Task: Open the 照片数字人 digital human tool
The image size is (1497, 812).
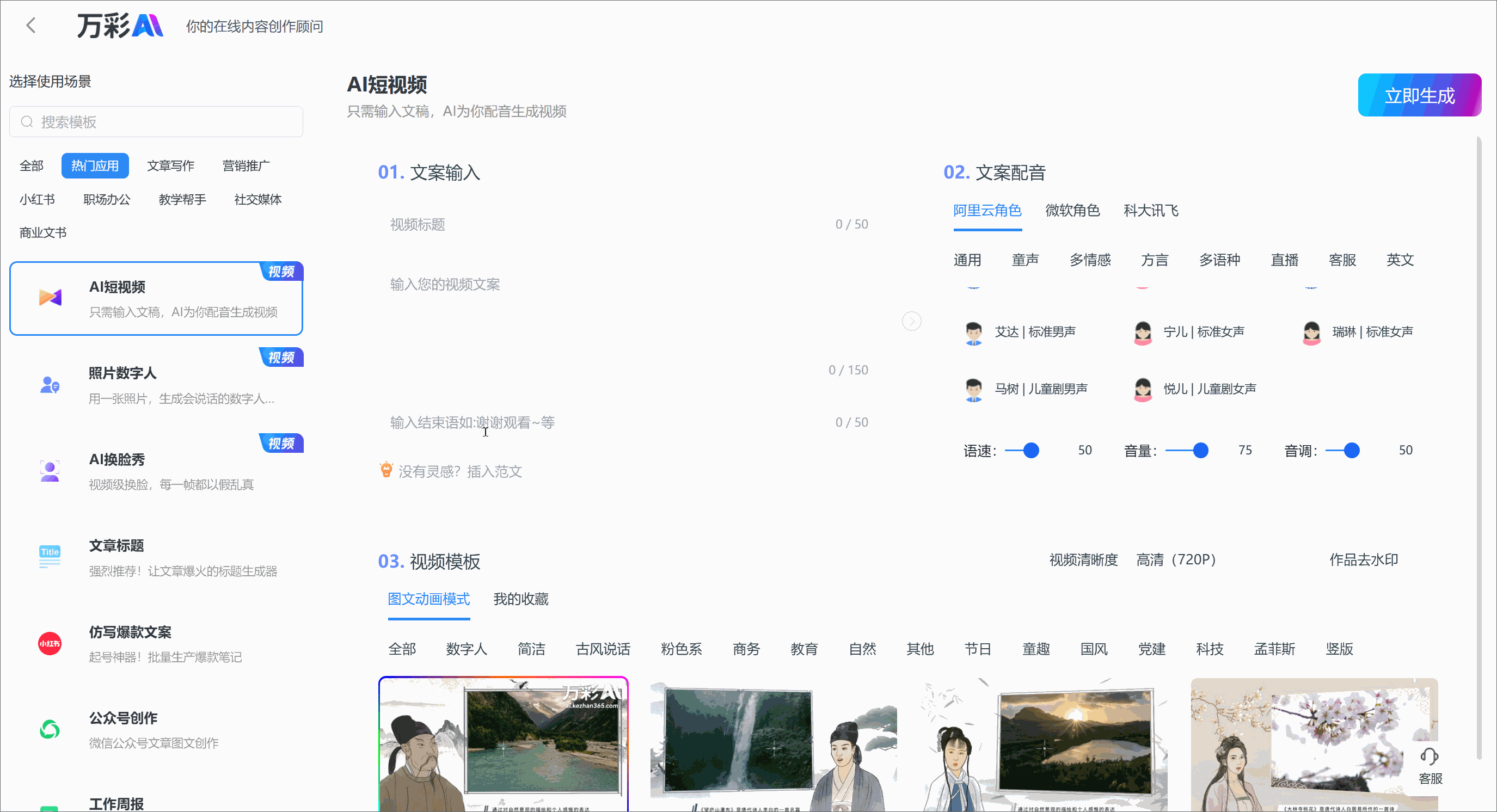Action: pos(50,385)
